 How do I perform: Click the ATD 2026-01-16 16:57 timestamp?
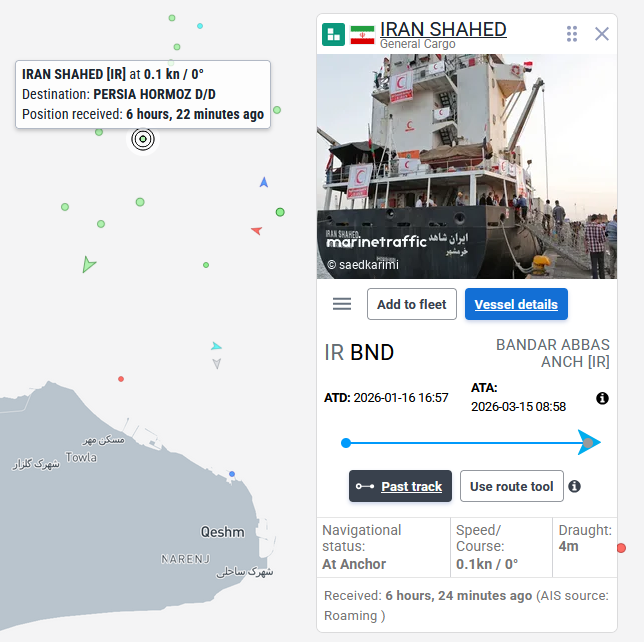386,398
